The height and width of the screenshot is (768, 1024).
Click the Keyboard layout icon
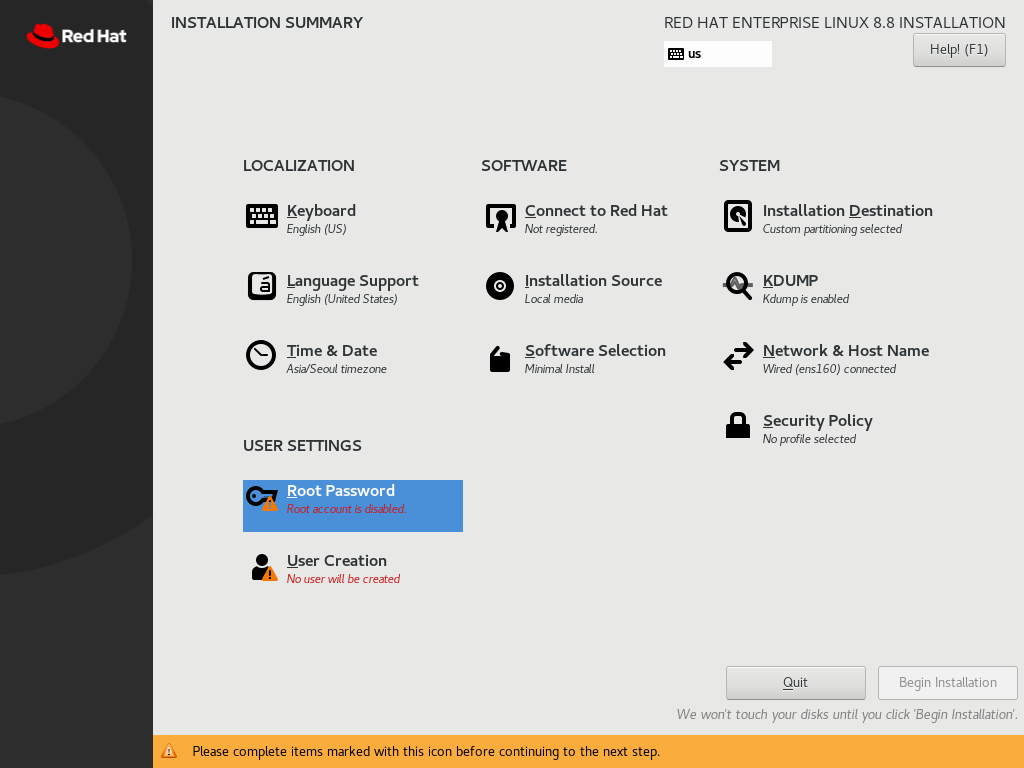click(x=261, y=216)
